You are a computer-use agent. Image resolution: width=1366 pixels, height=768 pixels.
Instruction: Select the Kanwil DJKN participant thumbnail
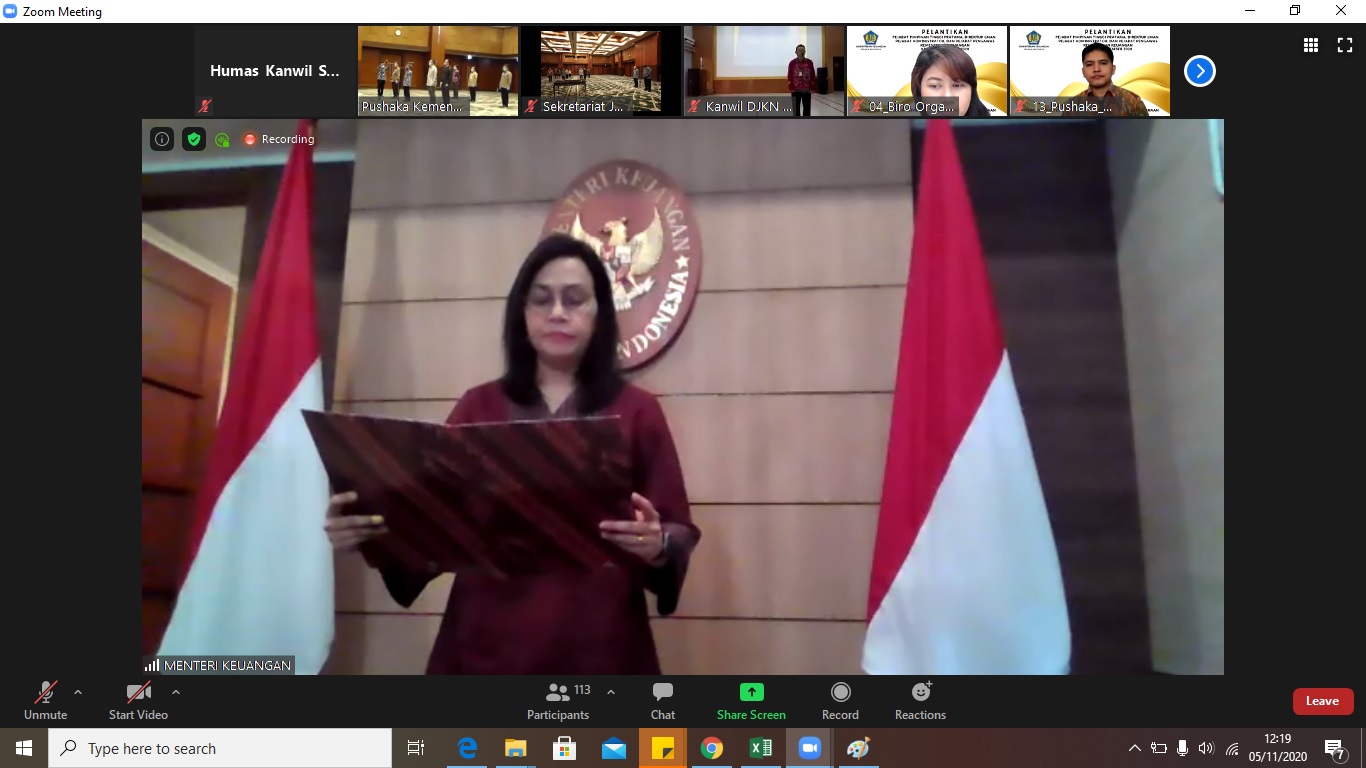(x=764, y=71)
